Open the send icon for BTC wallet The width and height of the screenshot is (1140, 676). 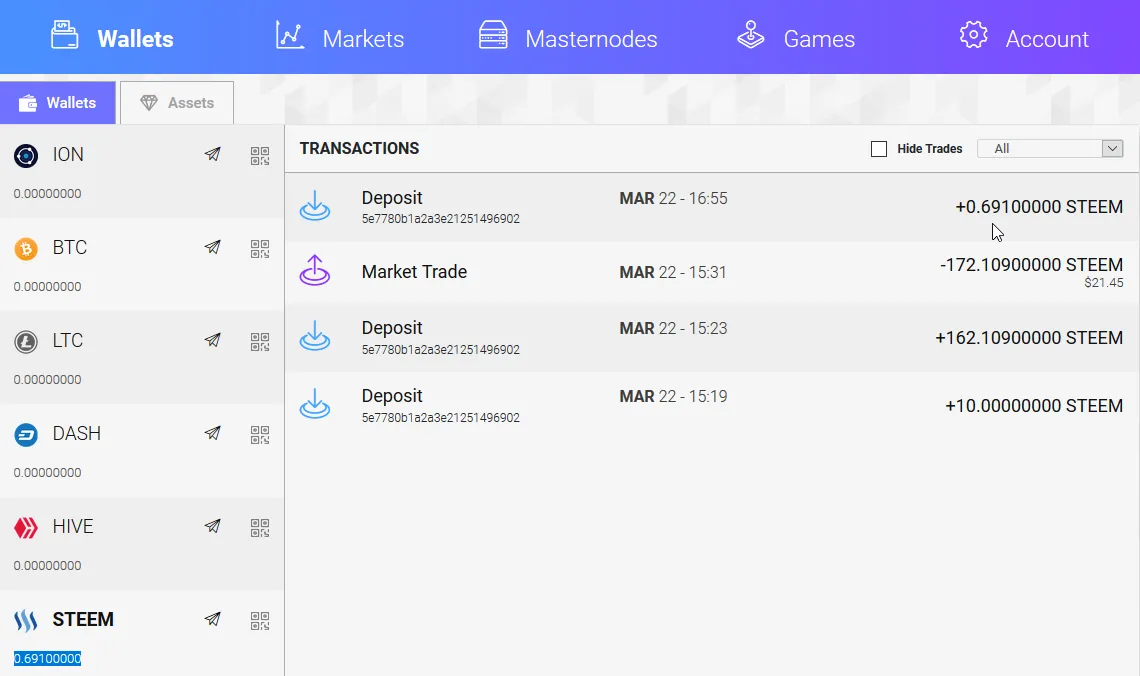click(x=212, y=247)
